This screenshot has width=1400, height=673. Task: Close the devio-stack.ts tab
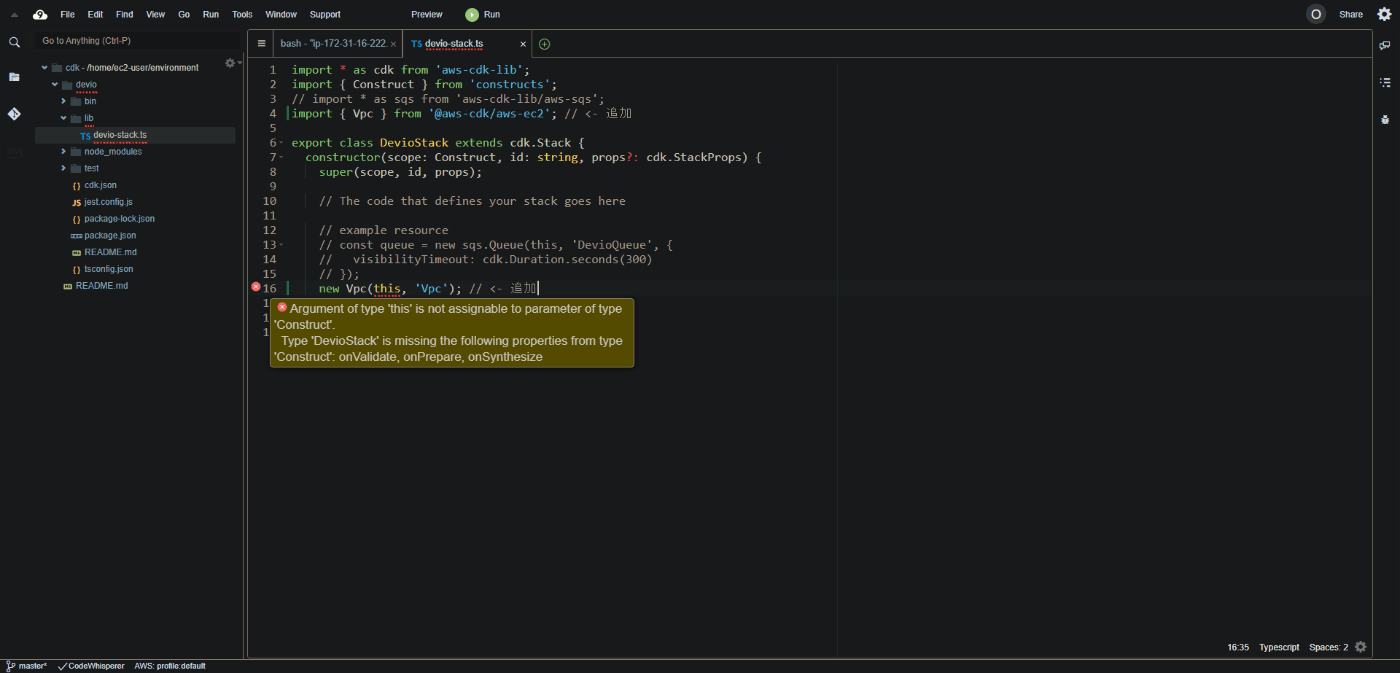tap(523, 44)
